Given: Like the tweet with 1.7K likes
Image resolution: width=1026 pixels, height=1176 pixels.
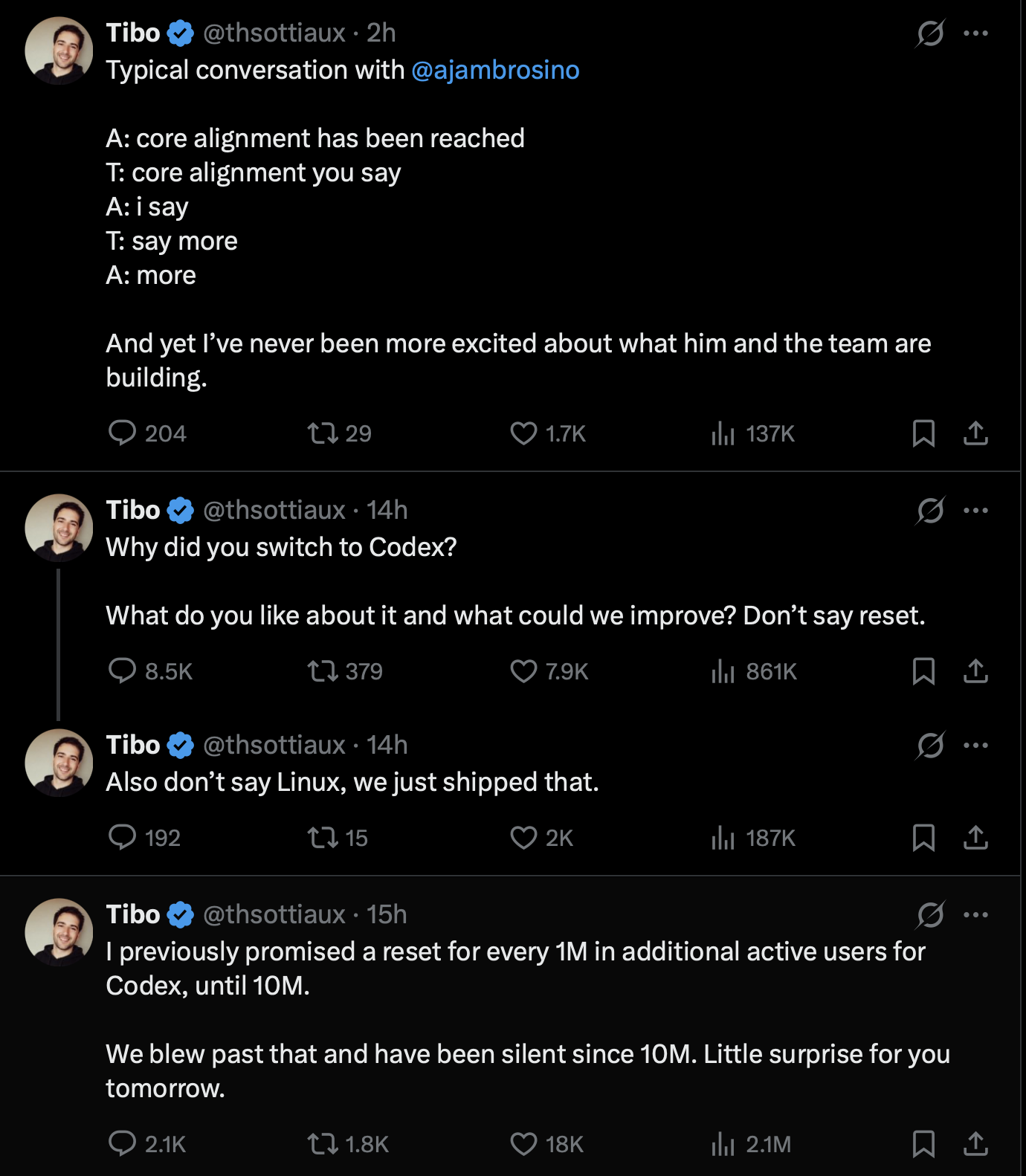Looking at the screenshot, I should tap(548, 433).
